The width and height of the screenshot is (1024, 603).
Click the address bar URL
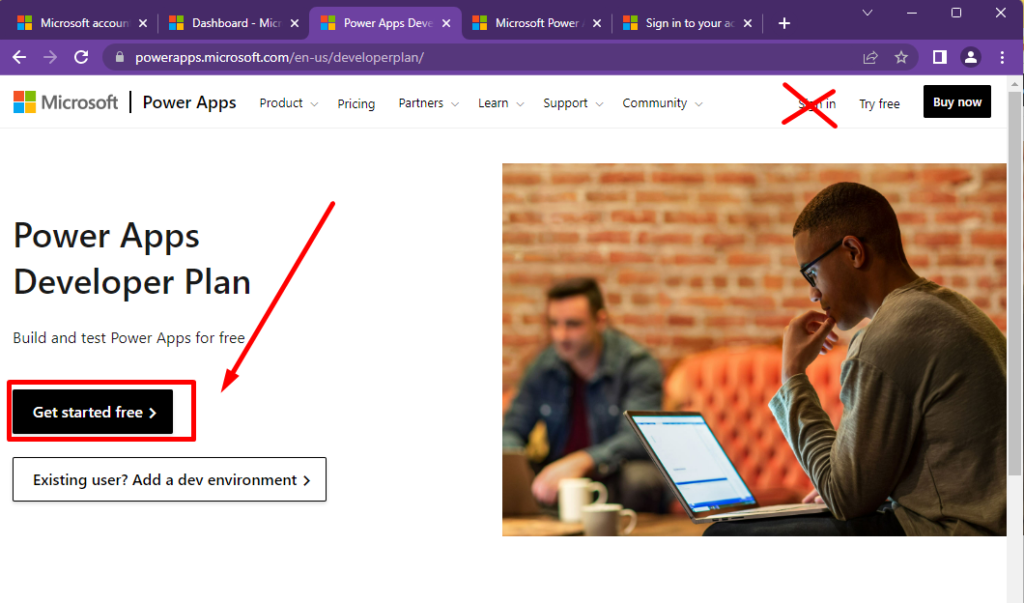click(280, 57)
